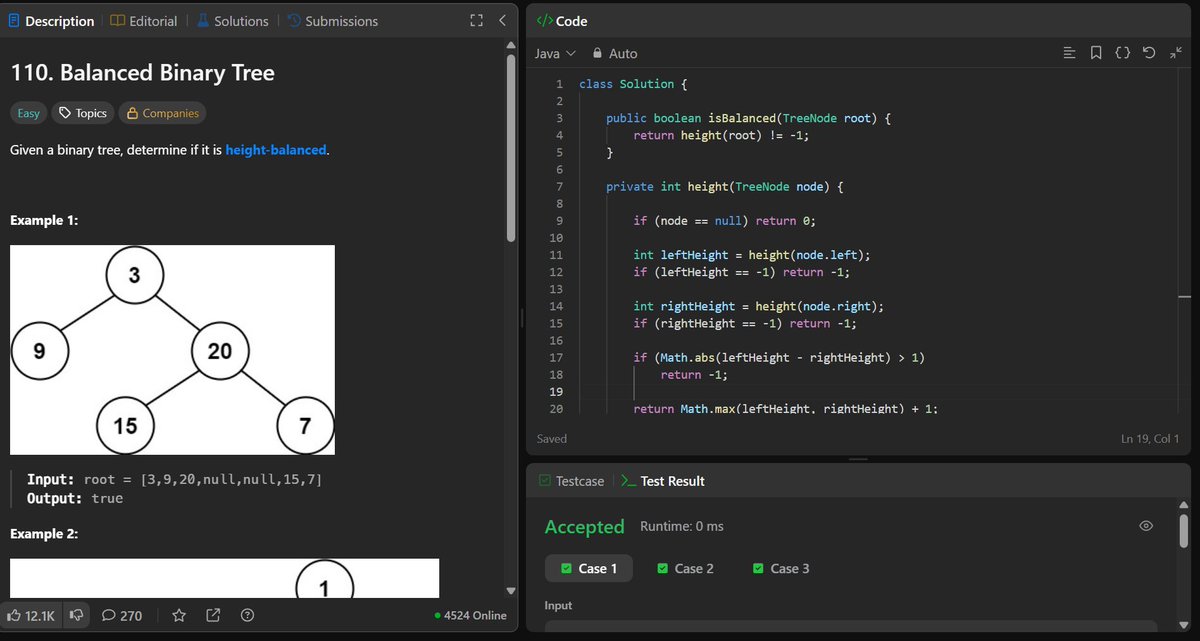Click the problem title Balanced Binary Tree
1200x641 pixels.
click(142, 73)
